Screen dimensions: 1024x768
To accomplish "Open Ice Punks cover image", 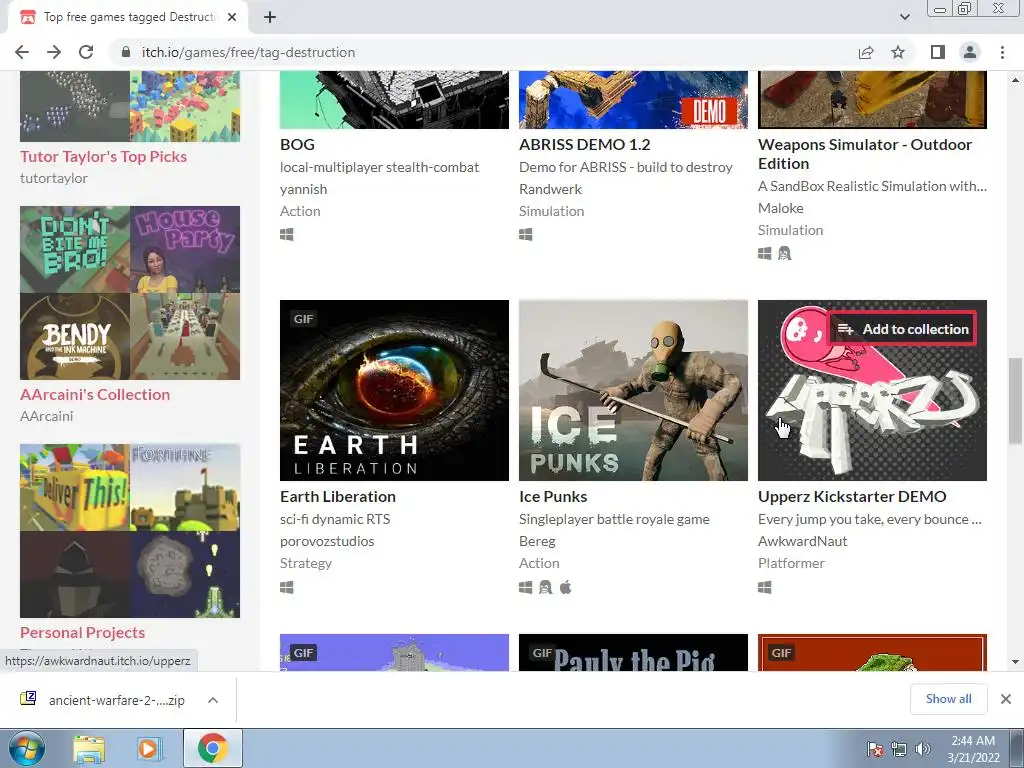I will [x=633, y=391].
